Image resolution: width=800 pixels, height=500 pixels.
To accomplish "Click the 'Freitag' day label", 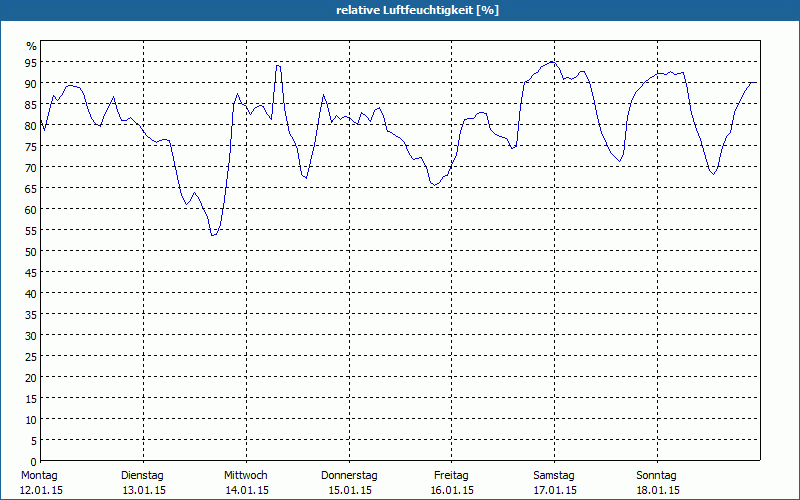I will (451, 476).
